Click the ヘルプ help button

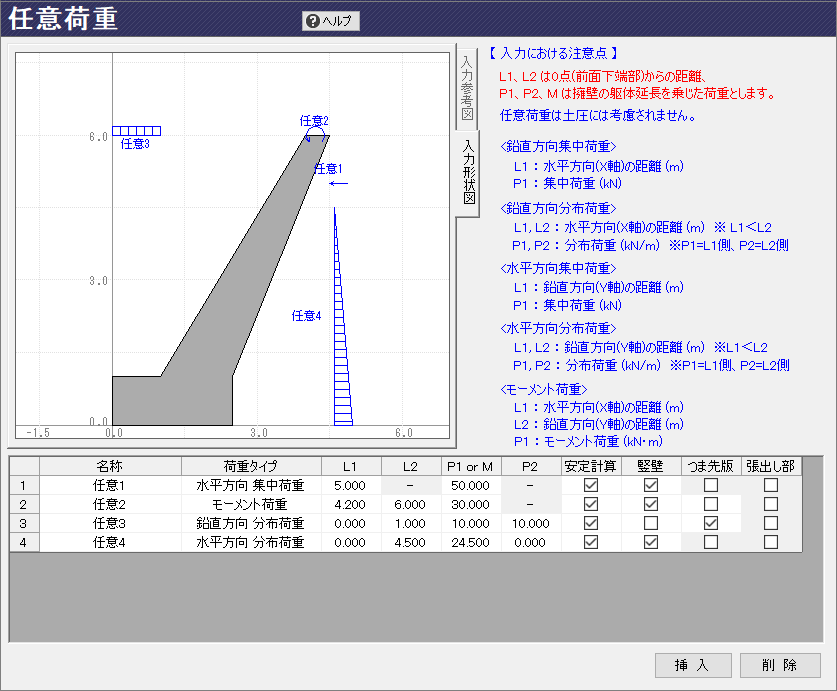tap(331, 21)
